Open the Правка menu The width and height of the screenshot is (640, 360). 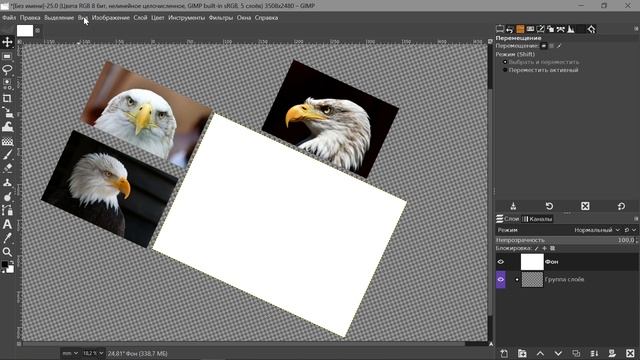tap(30, 18)
